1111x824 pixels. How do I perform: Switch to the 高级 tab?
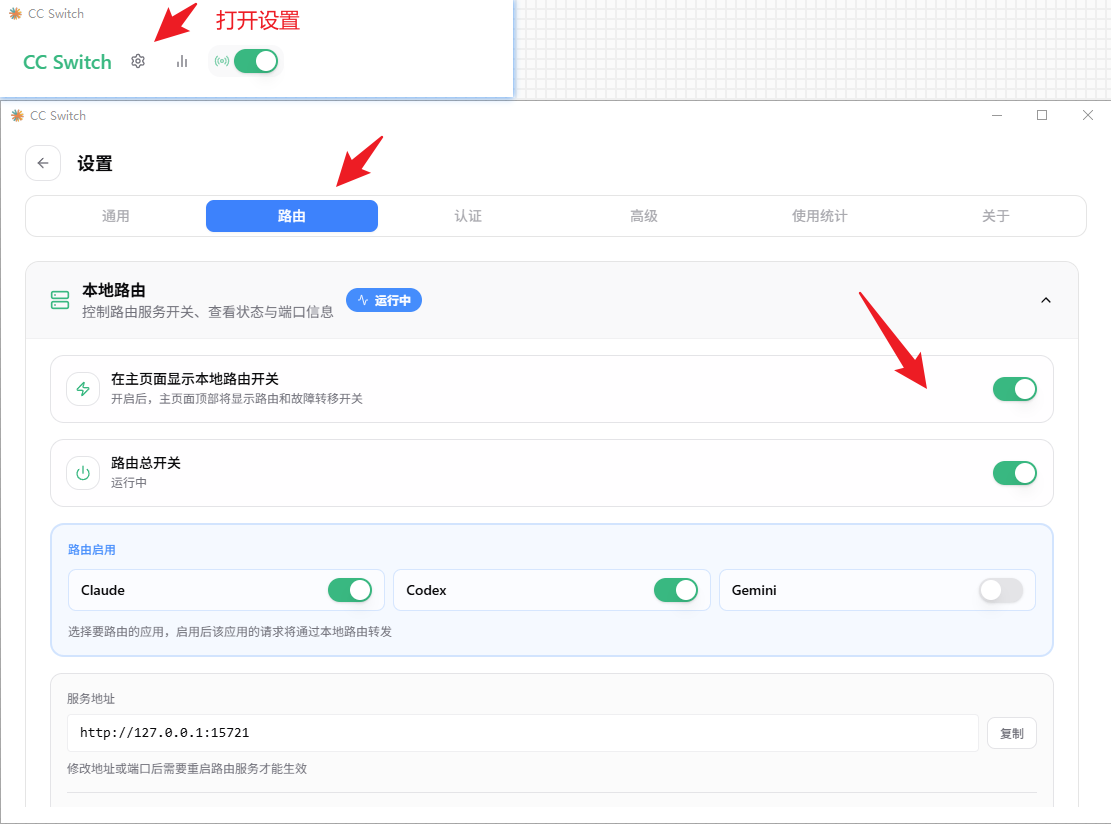[643, 216]
